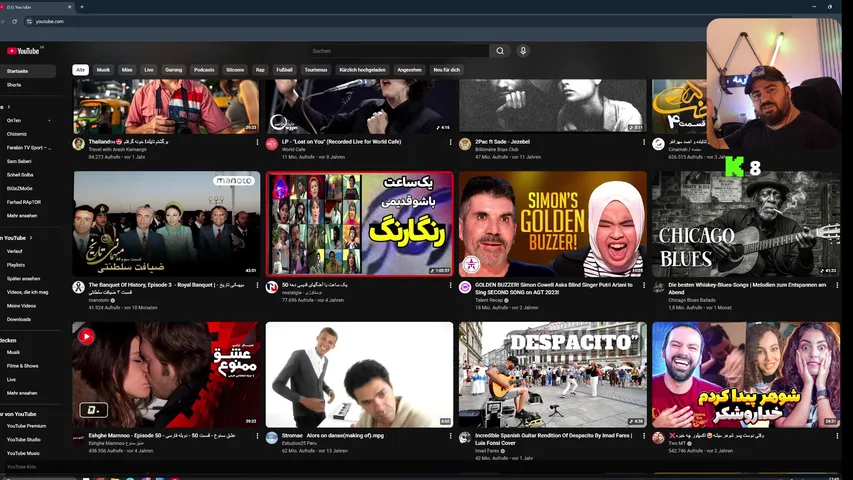Click Travel with Arash Kamangir avatar

tap(78, 144)
